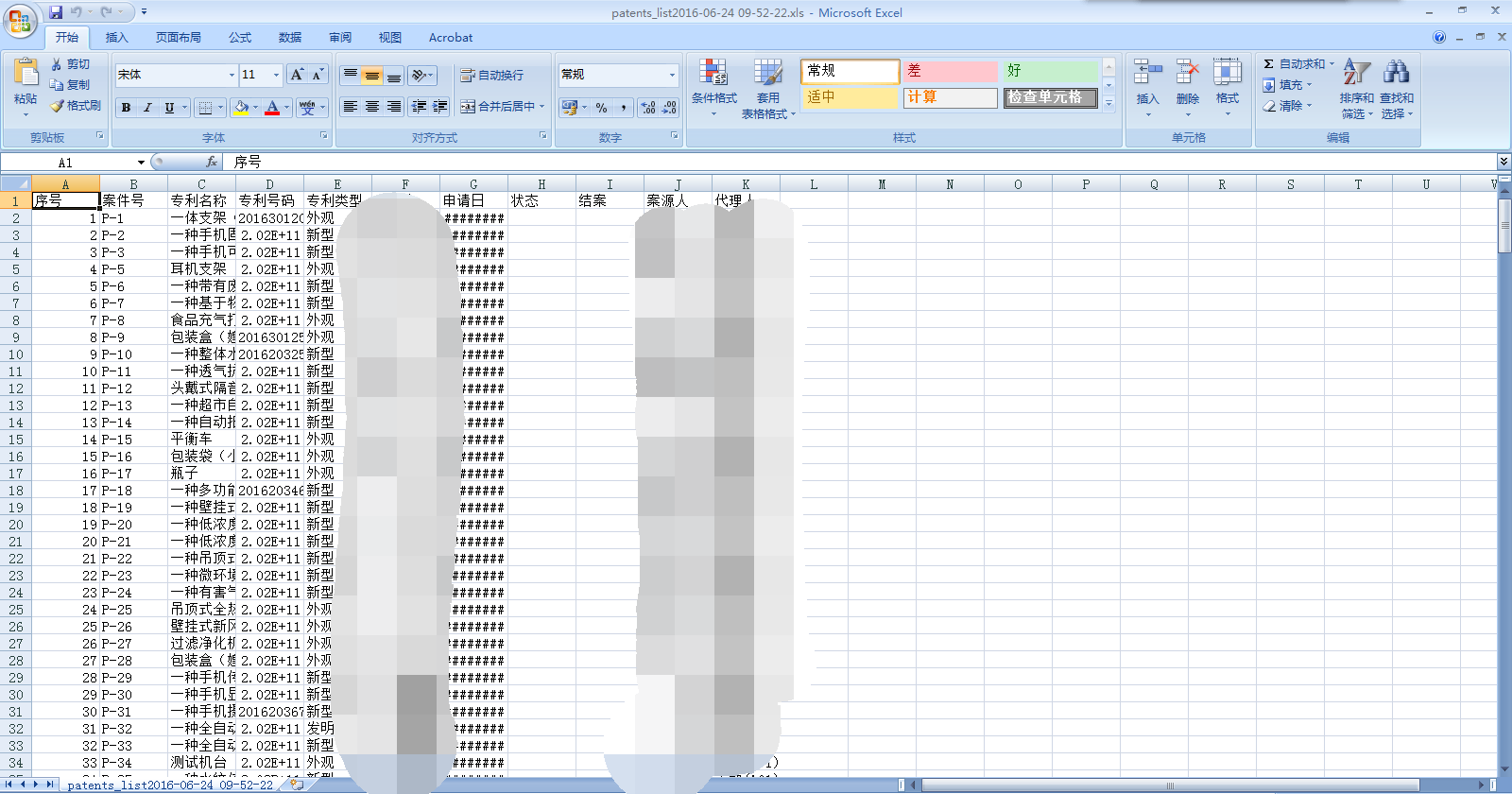Toggle Wrap Text (自动换行)
The image size is (1512, 794).
[x=491, y=76]
